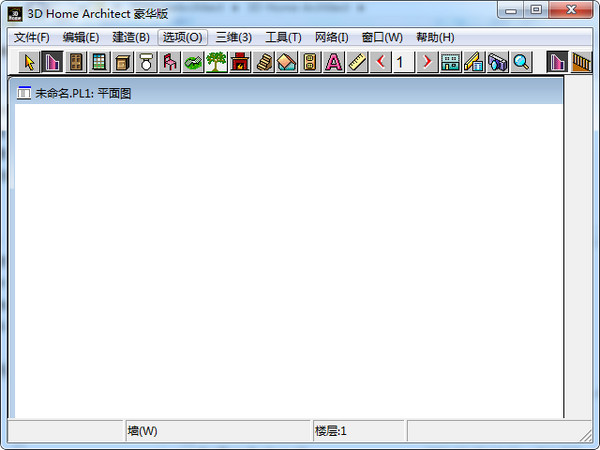This screenshot has height=450, width=600.
Task: Go down one floor with red left arrow
Action: [380, 62]
